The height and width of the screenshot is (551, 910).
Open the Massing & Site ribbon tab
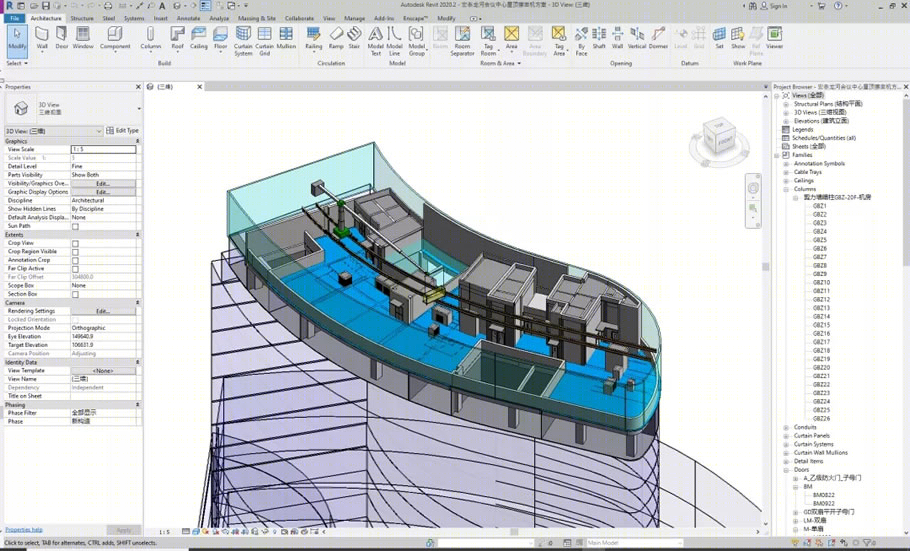click(x=257, y=18)
